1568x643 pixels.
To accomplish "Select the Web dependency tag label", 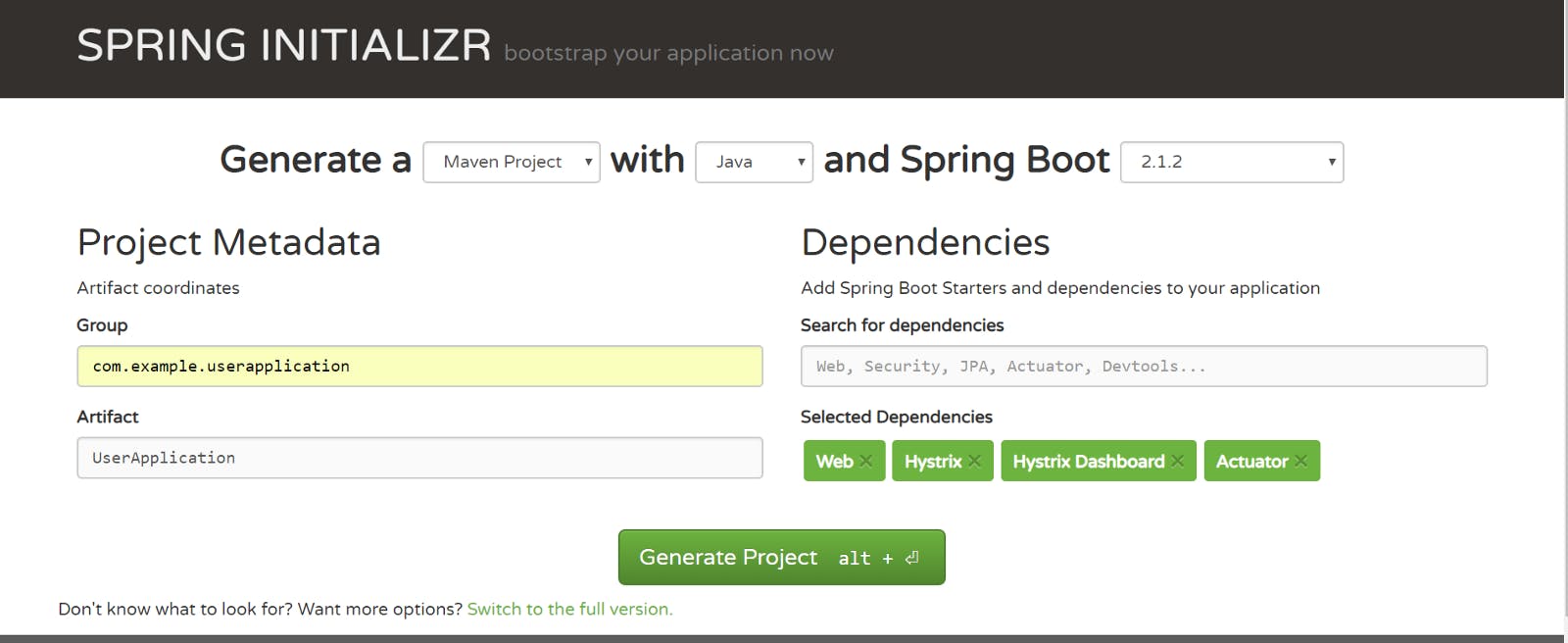I will coord(834,462).
